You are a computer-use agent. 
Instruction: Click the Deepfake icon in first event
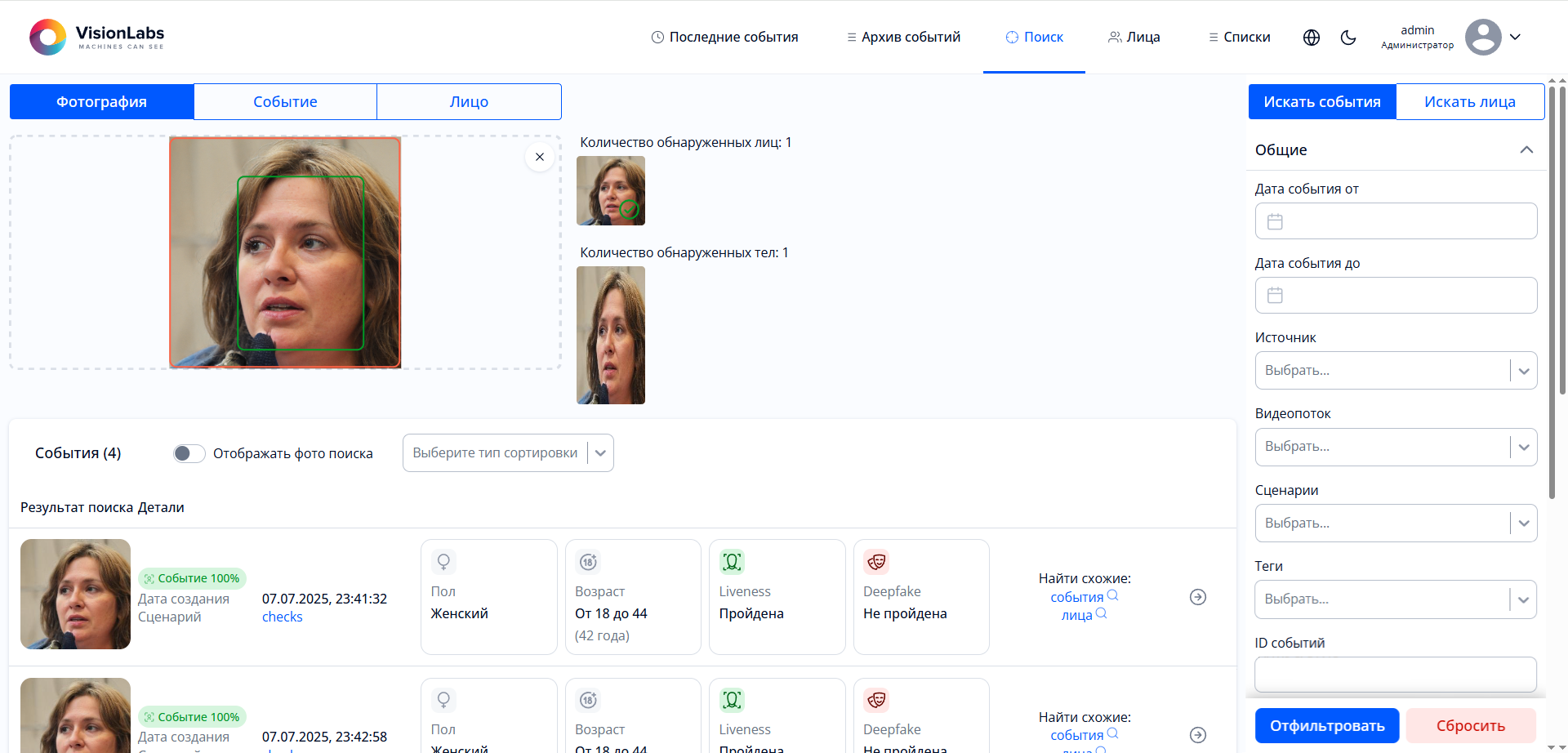click(x=876, y=562)
